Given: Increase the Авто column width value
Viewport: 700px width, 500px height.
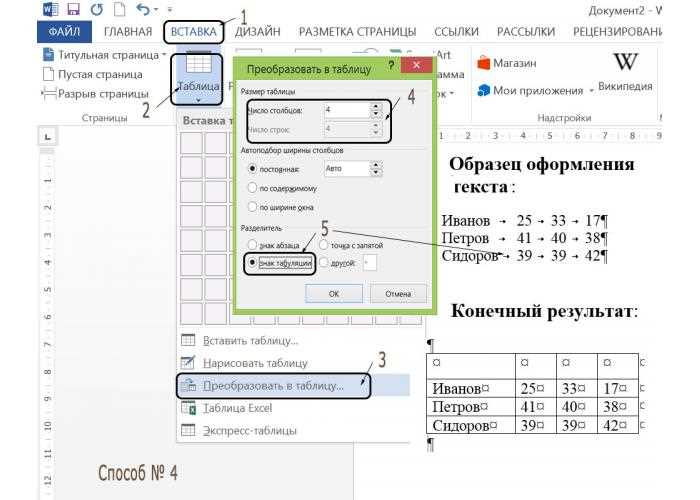Looking at the screenshot, I should (x=376, y=165).
